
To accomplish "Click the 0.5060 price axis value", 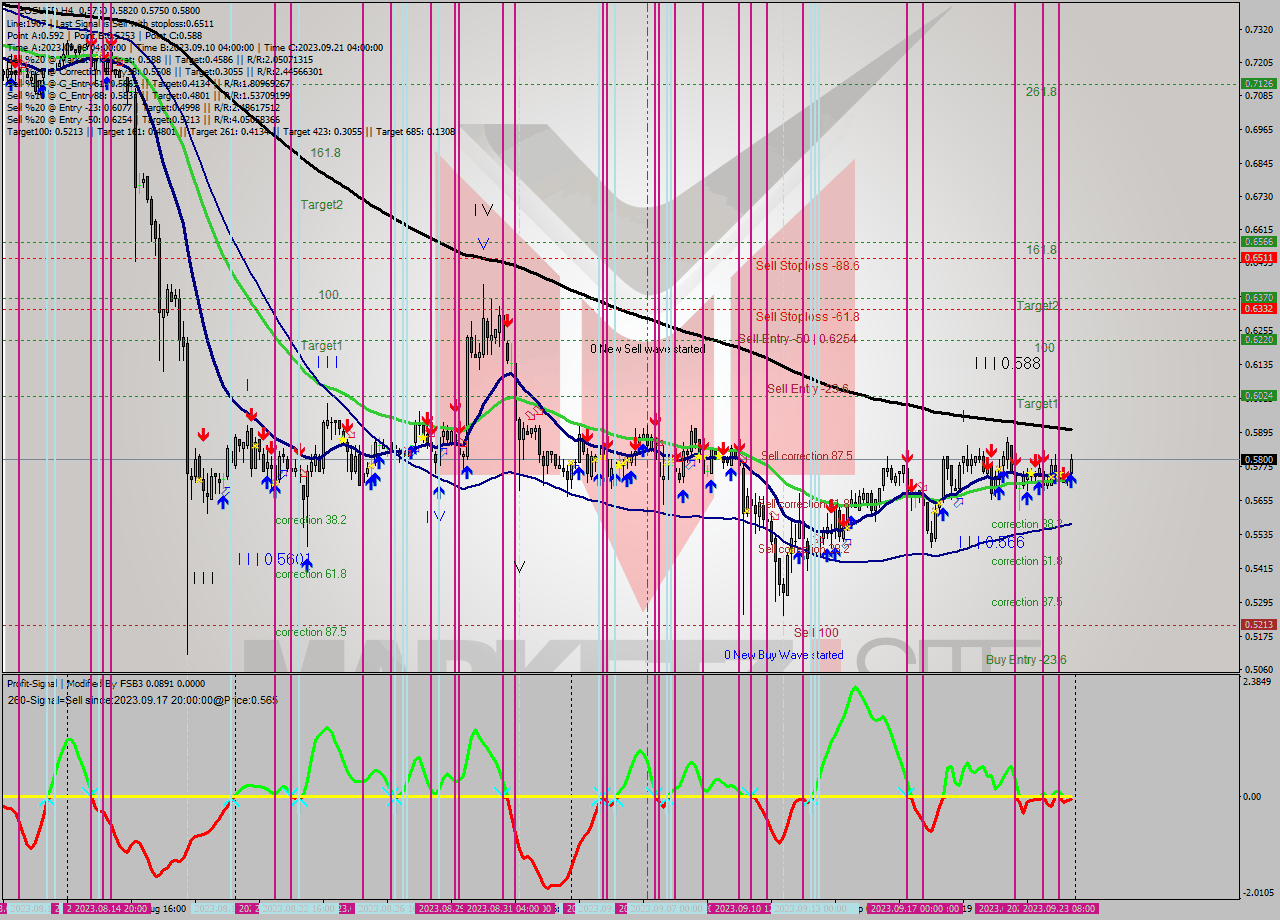I will [x=1258, y=669].
